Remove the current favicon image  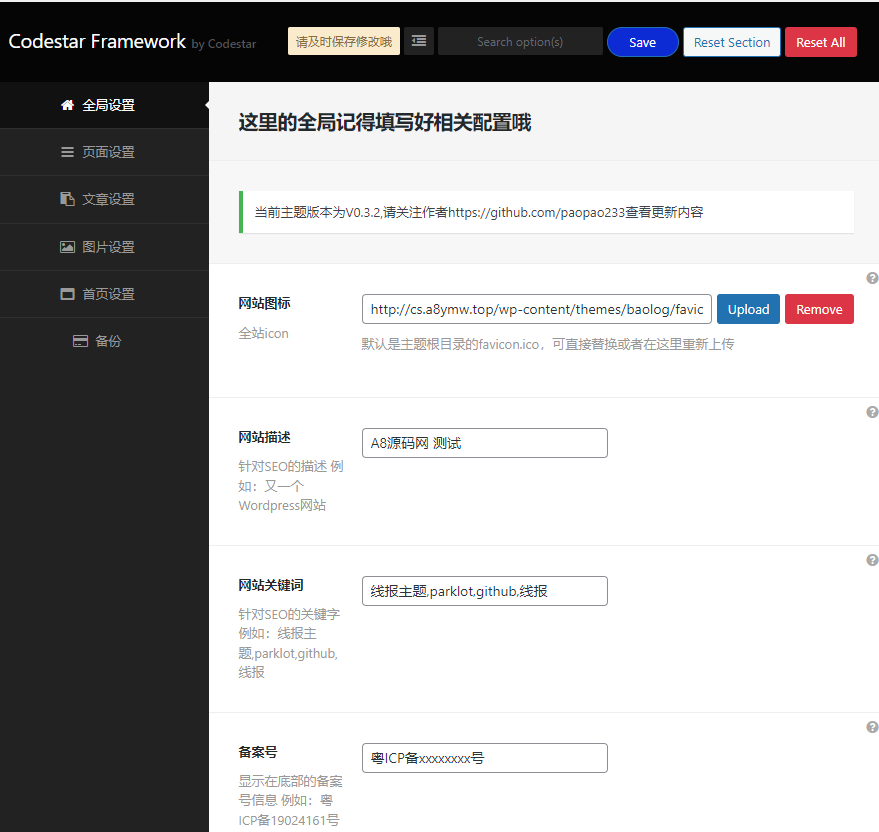[x=819, y=309]
